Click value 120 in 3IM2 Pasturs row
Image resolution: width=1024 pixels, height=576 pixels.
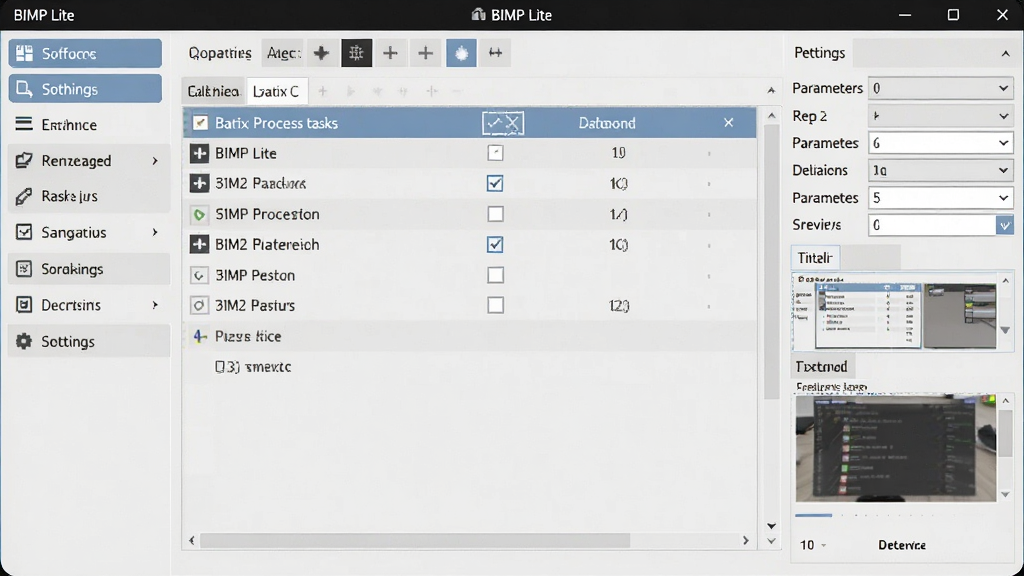(x=619, y=306)
